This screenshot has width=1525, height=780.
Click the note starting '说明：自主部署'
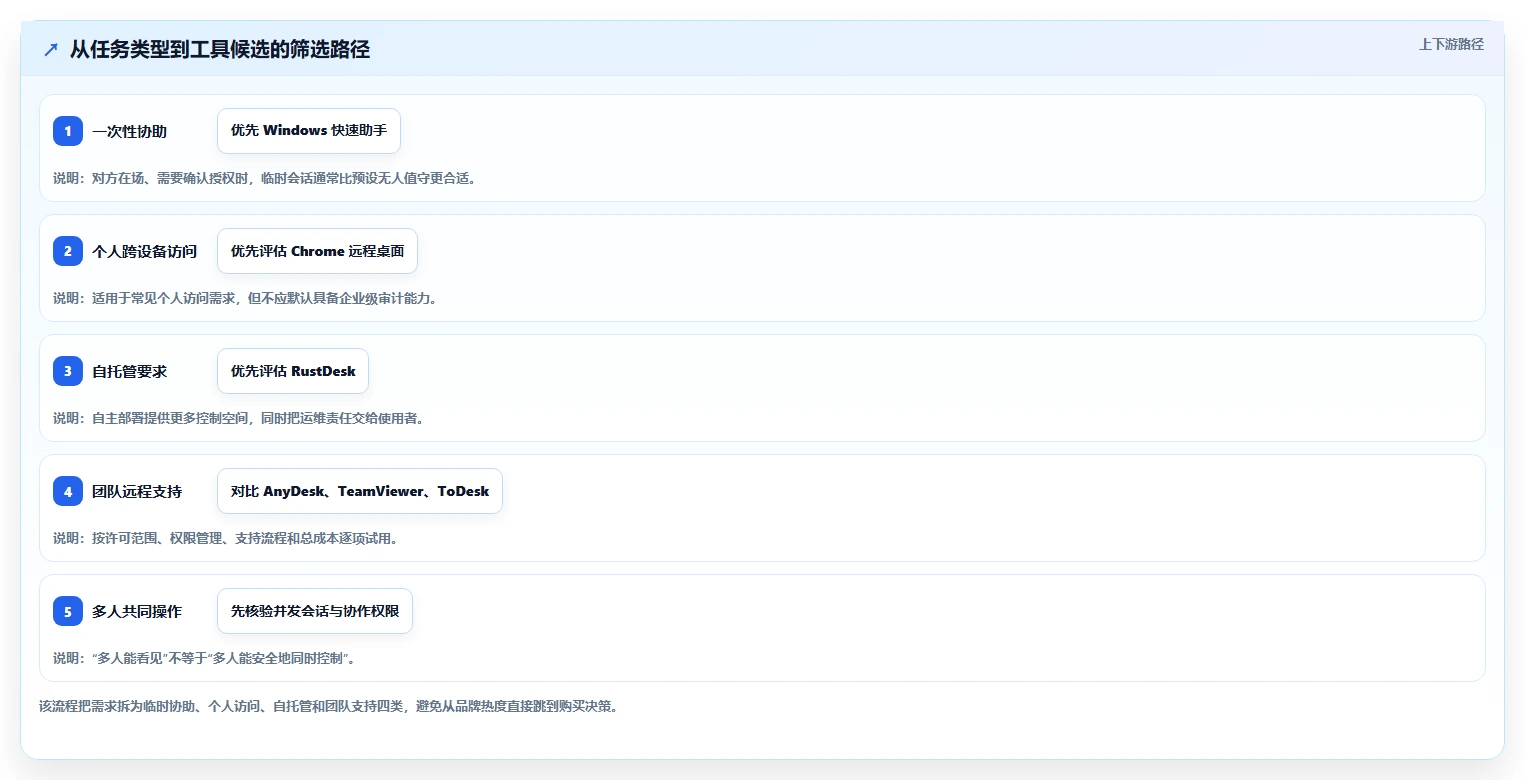click(239, 418)
